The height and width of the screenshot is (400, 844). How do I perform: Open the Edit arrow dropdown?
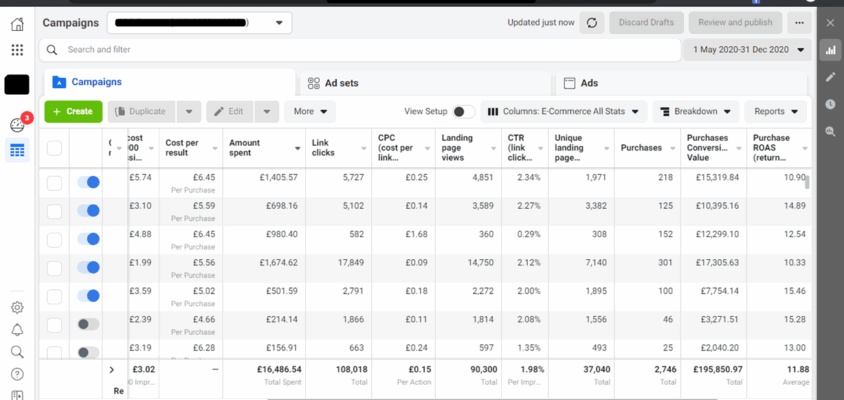click(x=267, y=111)
